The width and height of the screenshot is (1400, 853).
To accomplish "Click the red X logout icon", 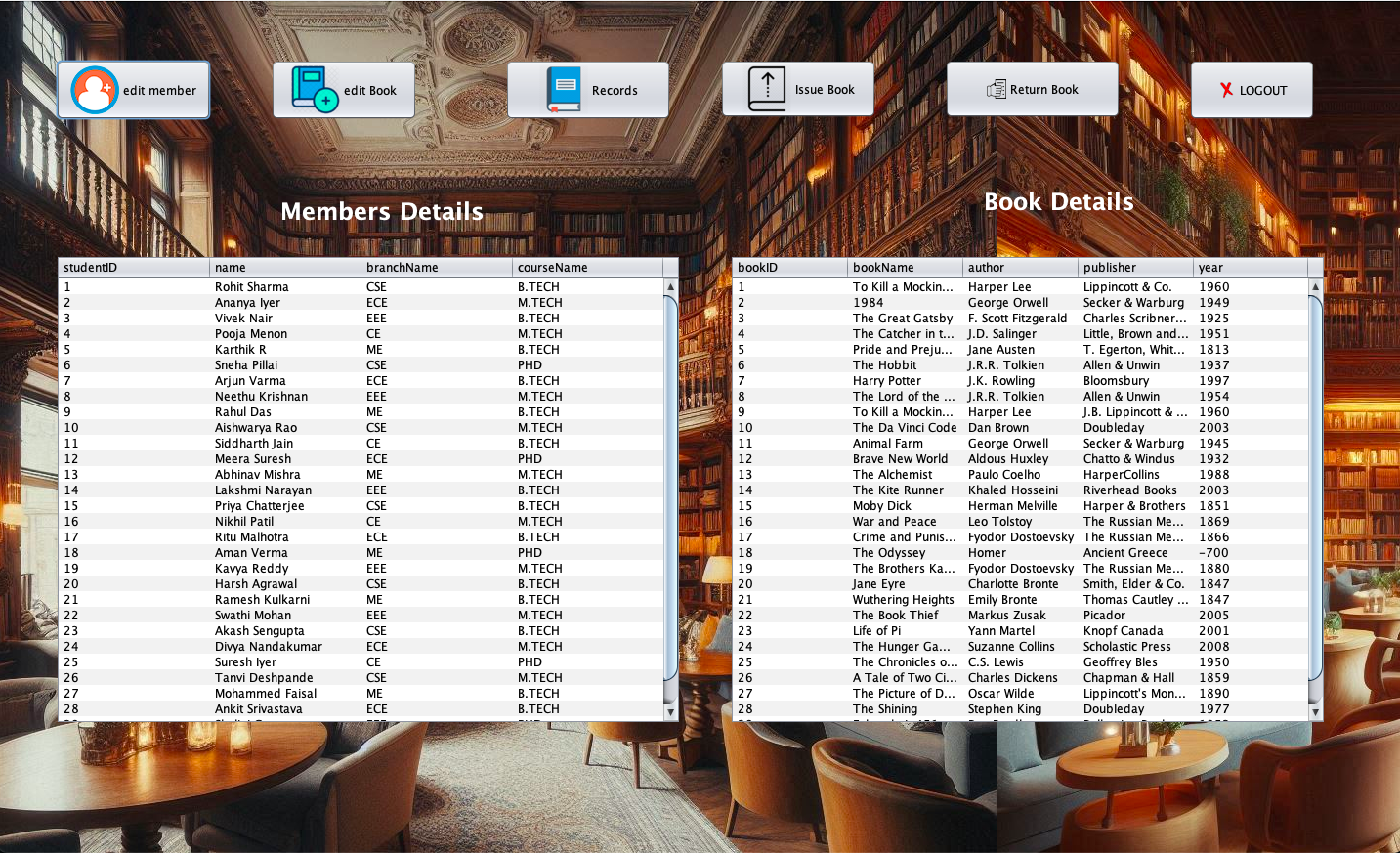I will [1226, 90].
